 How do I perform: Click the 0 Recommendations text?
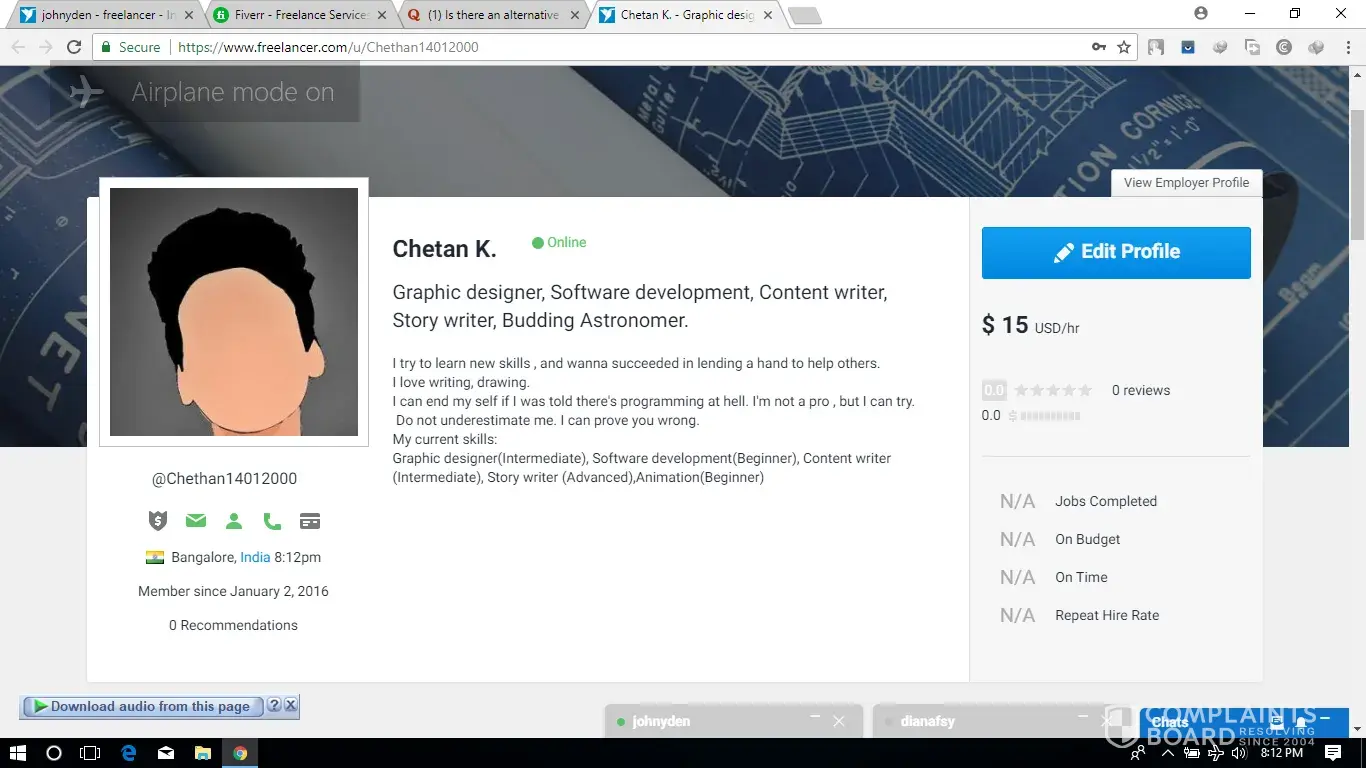click(x=233, y=625)
